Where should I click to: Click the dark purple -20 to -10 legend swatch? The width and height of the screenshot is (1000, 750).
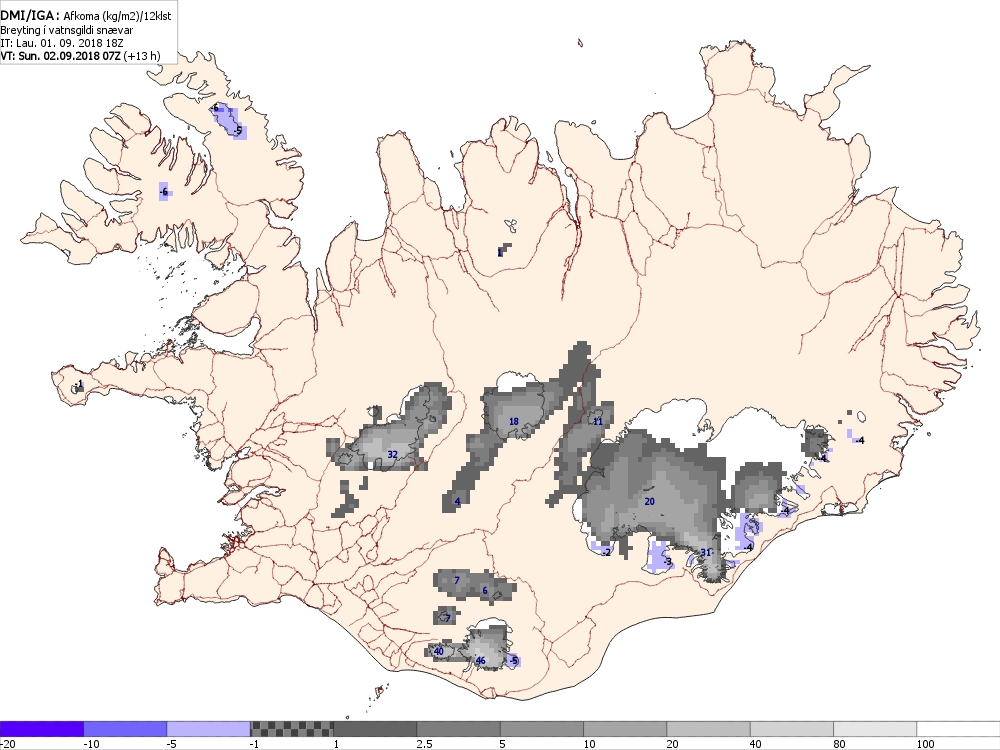(41, 729)
